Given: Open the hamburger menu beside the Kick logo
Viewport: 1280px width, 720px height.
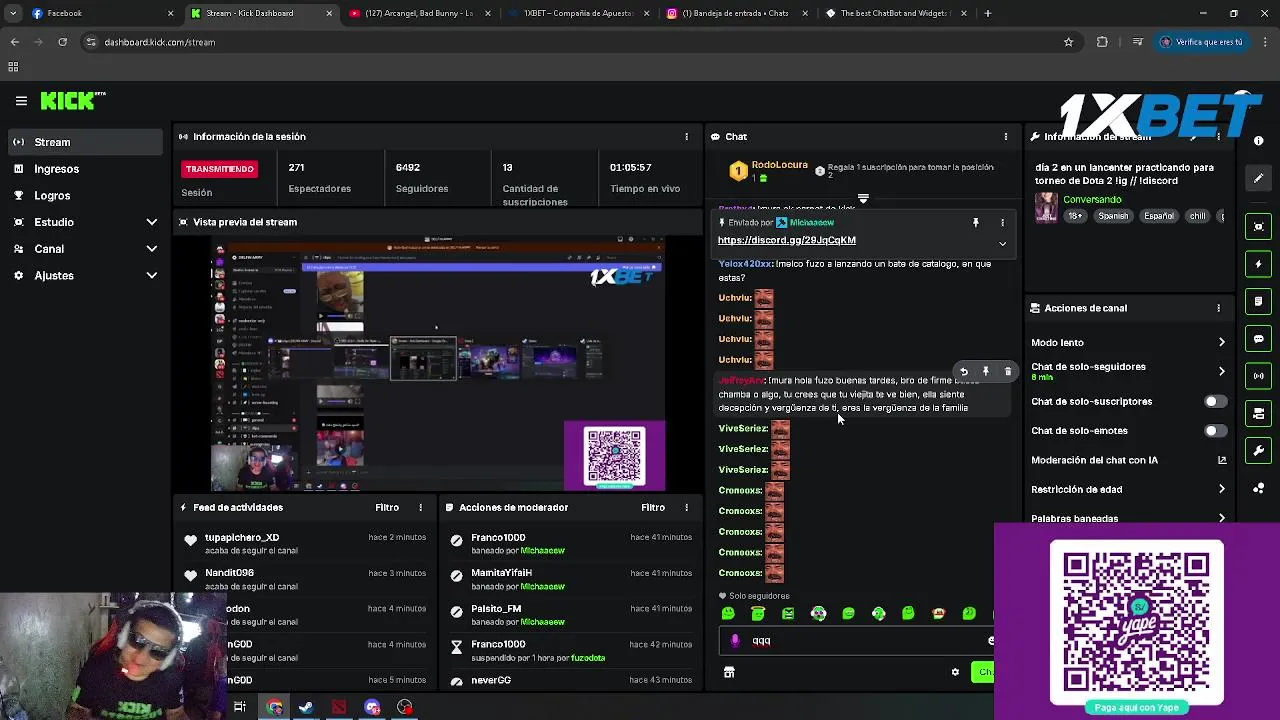Looking at the screenshot, I should click(21, 101).
